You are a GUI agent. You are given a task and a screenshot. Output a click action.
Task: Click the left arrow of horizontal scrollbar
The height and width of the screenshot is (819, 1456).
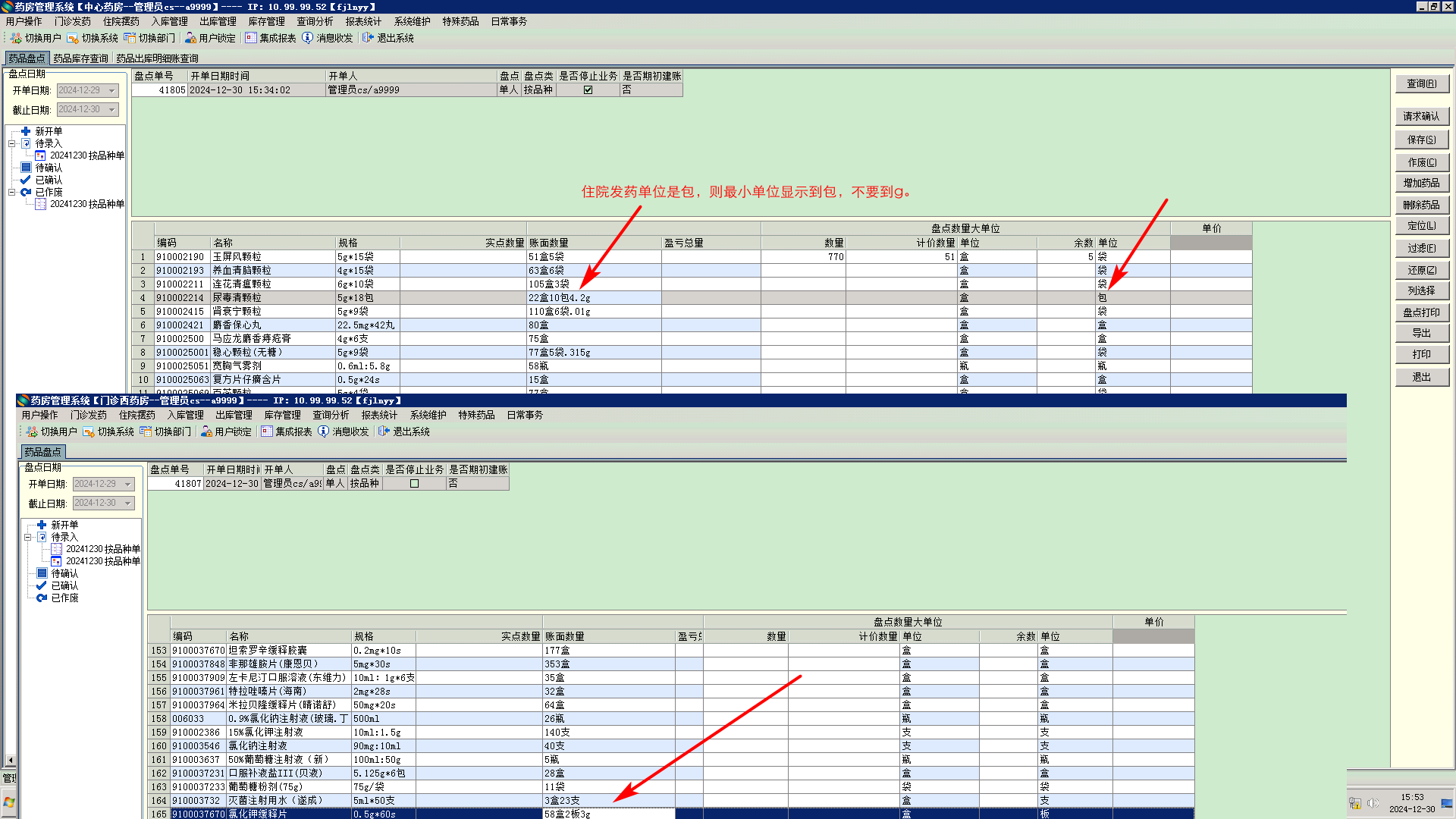tap(10, 759)
